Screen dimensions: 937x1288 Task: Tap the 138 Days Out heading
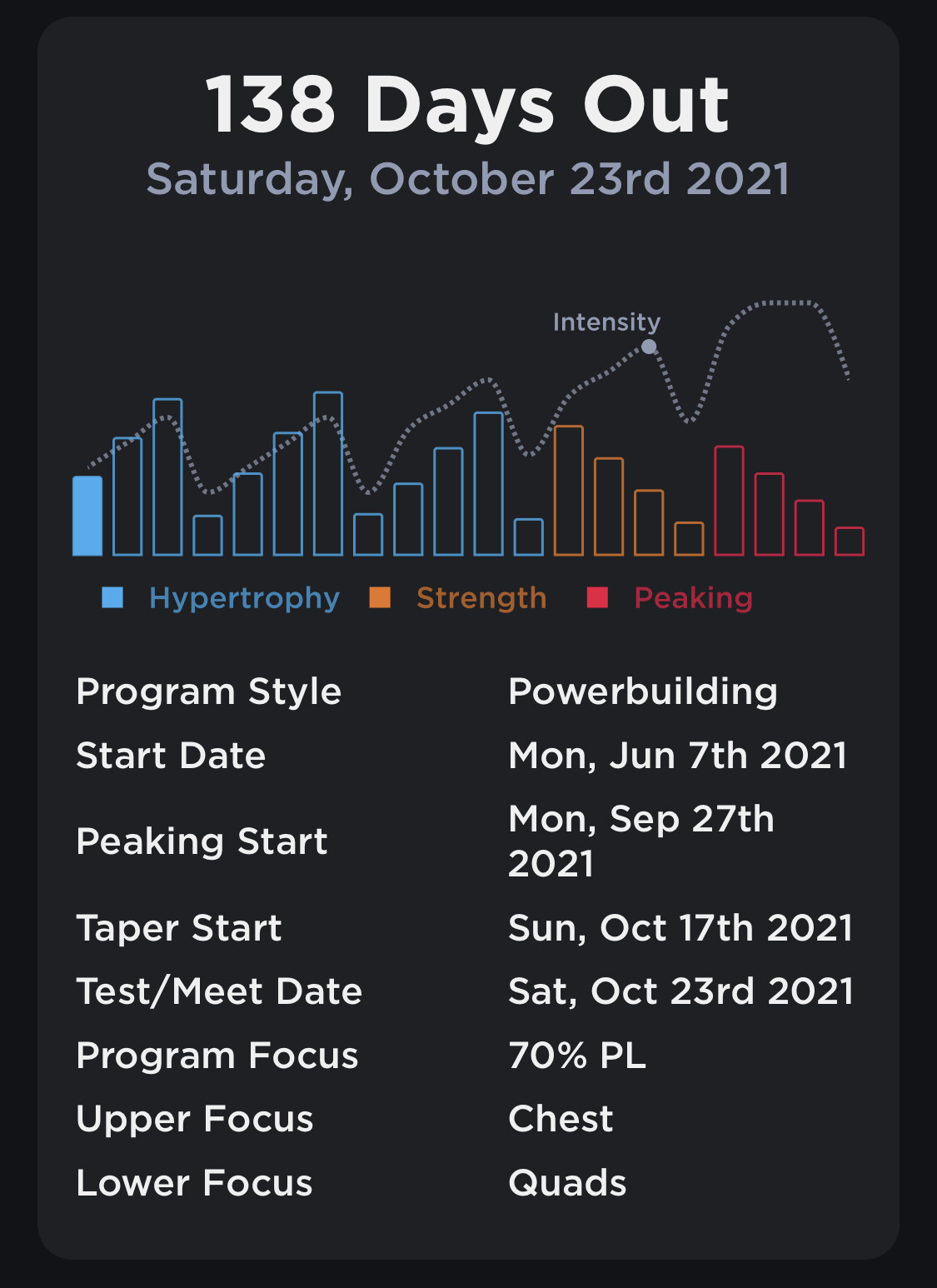467,105
